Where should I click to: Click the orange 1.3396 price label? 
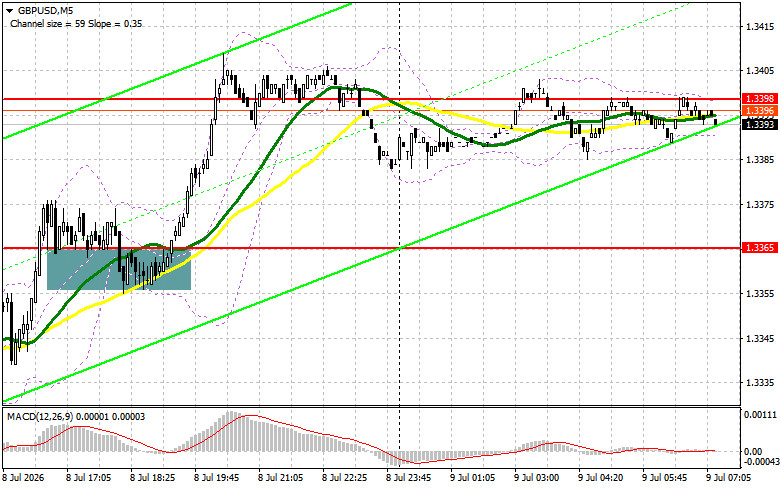pos(760,110)
